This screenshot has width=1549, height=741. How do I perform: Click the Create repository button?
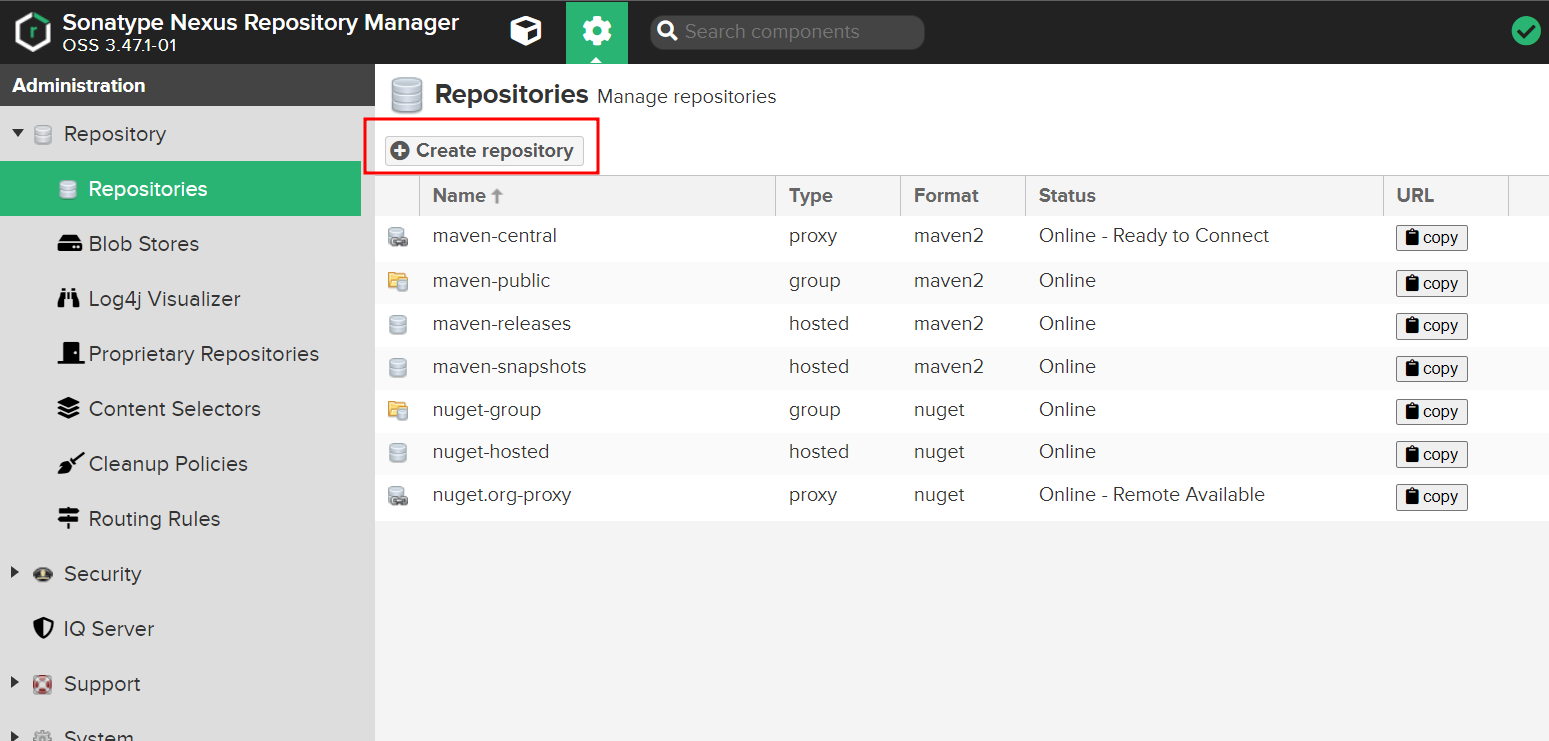pos(484,151)
